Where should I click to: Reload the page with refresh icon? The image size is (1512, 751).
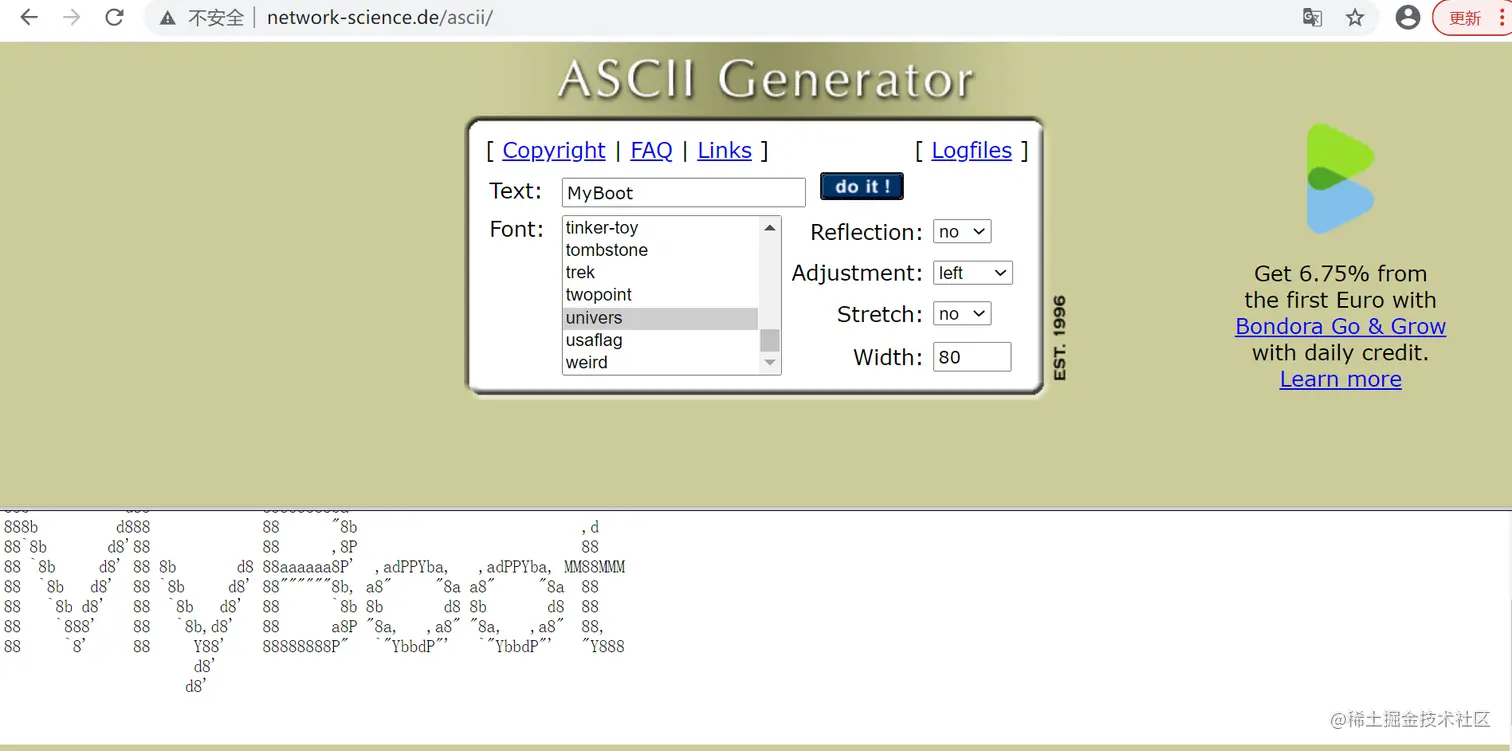[115, 17]
